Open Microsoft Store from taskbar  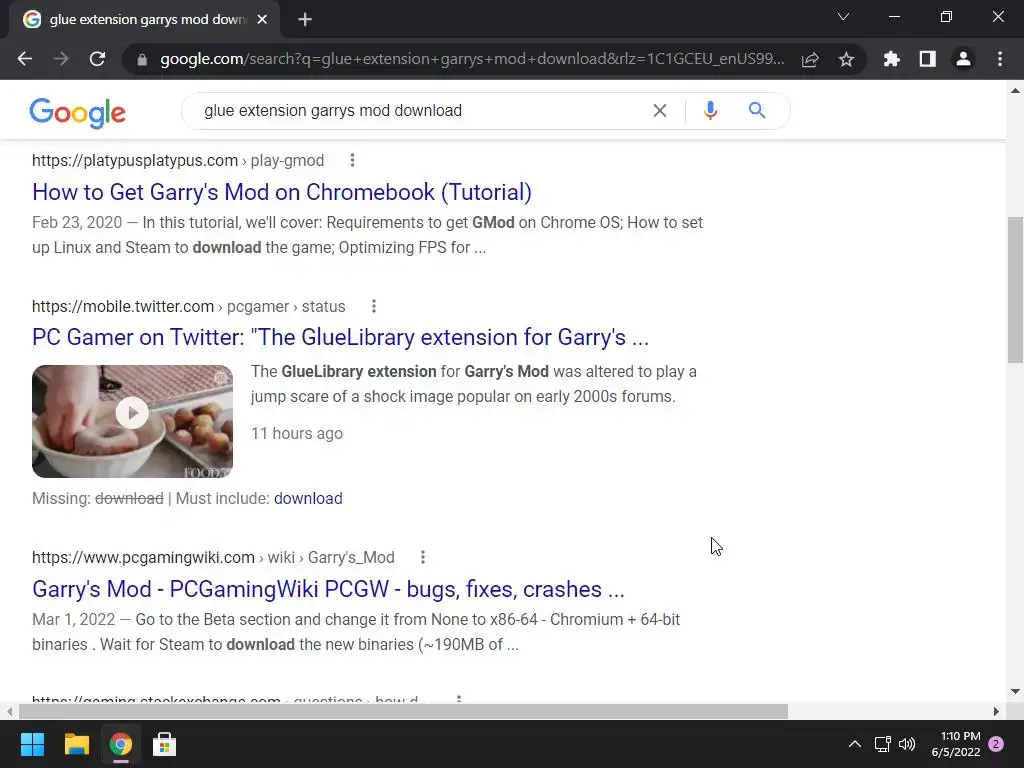[x=164, y=744]
